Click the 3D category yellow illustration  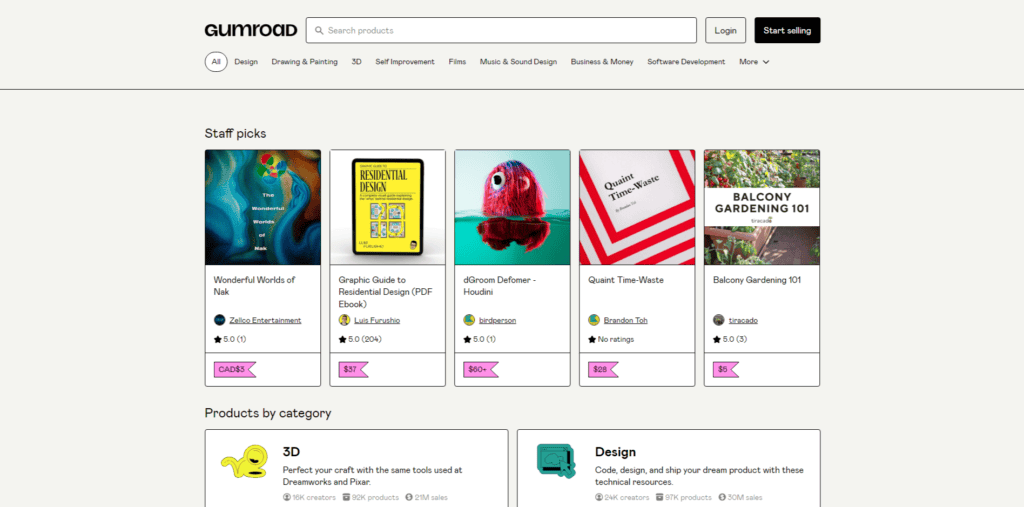tap(245, 463)
